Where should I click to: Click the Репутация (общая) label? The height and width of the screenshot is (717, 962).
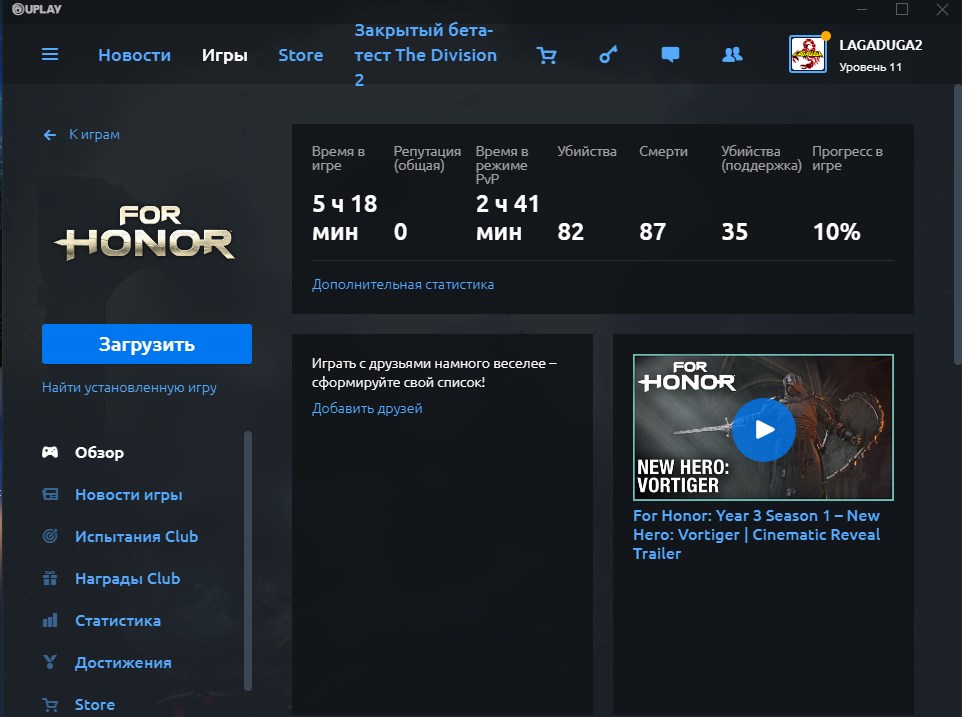pos(427,158)
